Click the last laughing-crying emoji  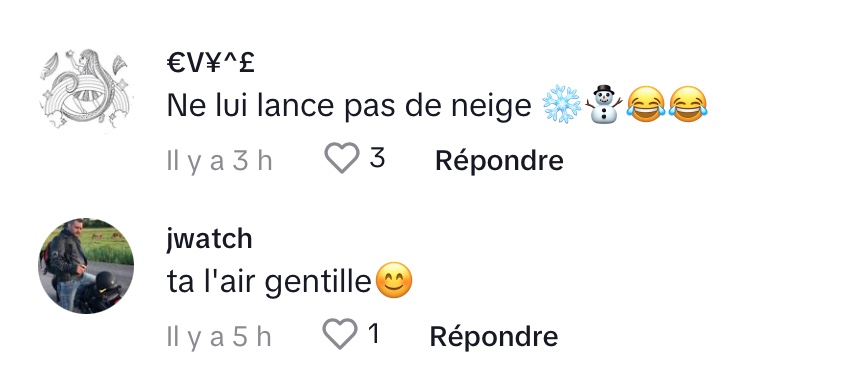click(x=688, y=104)
